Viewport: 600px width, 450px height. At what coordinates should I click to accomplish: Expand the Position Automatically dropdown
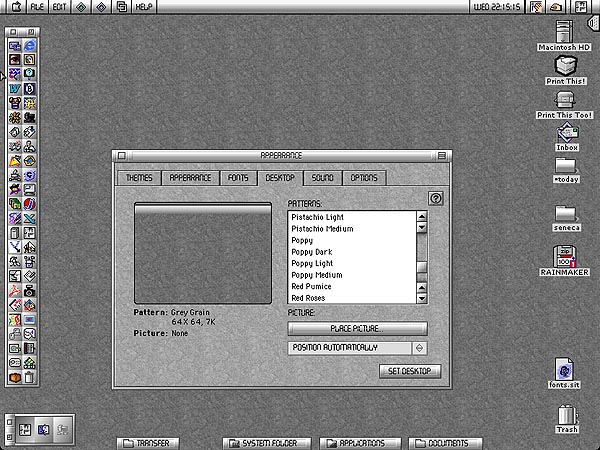(357, 348)
